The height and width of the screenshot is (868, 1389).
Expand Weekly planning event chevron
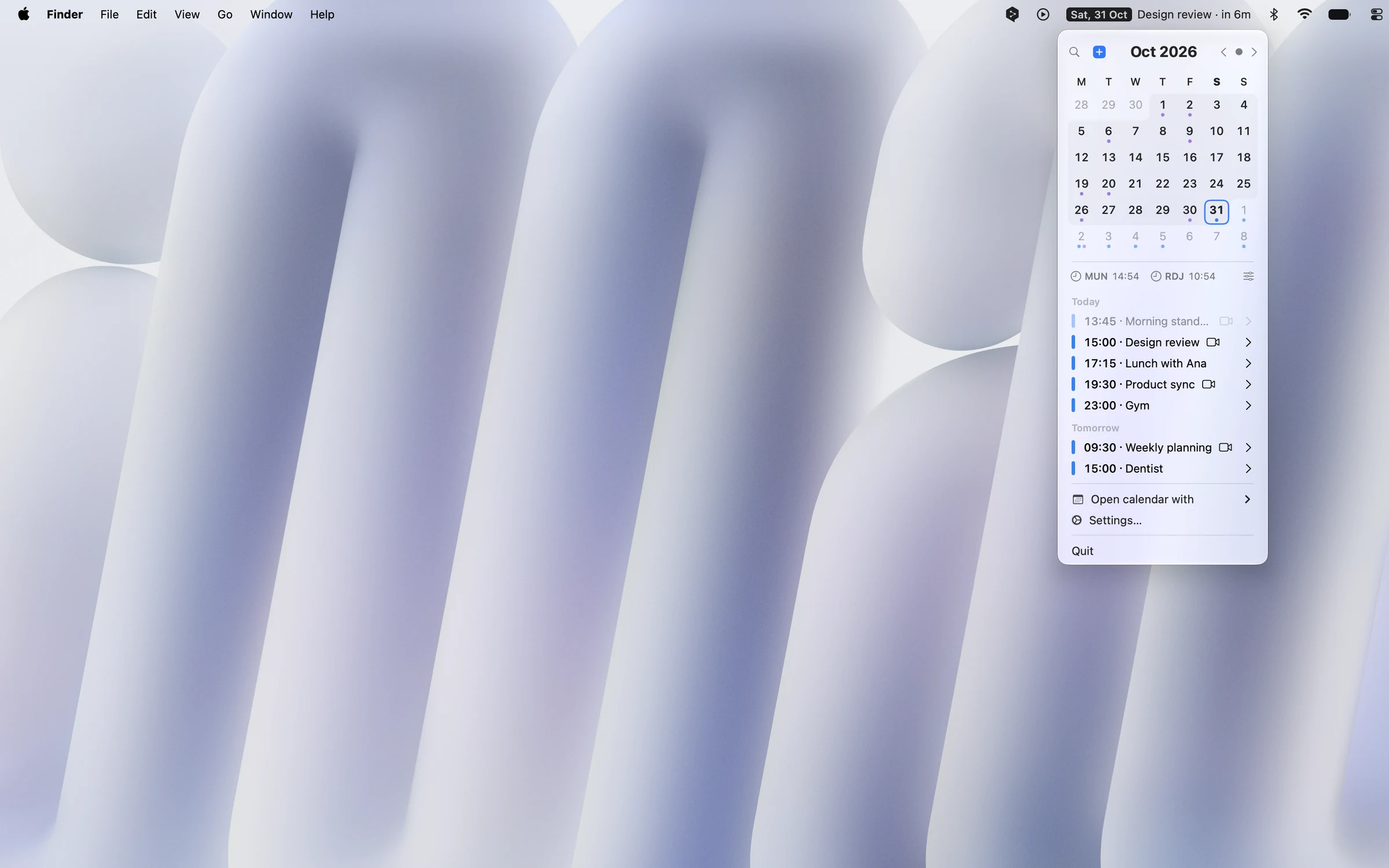1248,447
